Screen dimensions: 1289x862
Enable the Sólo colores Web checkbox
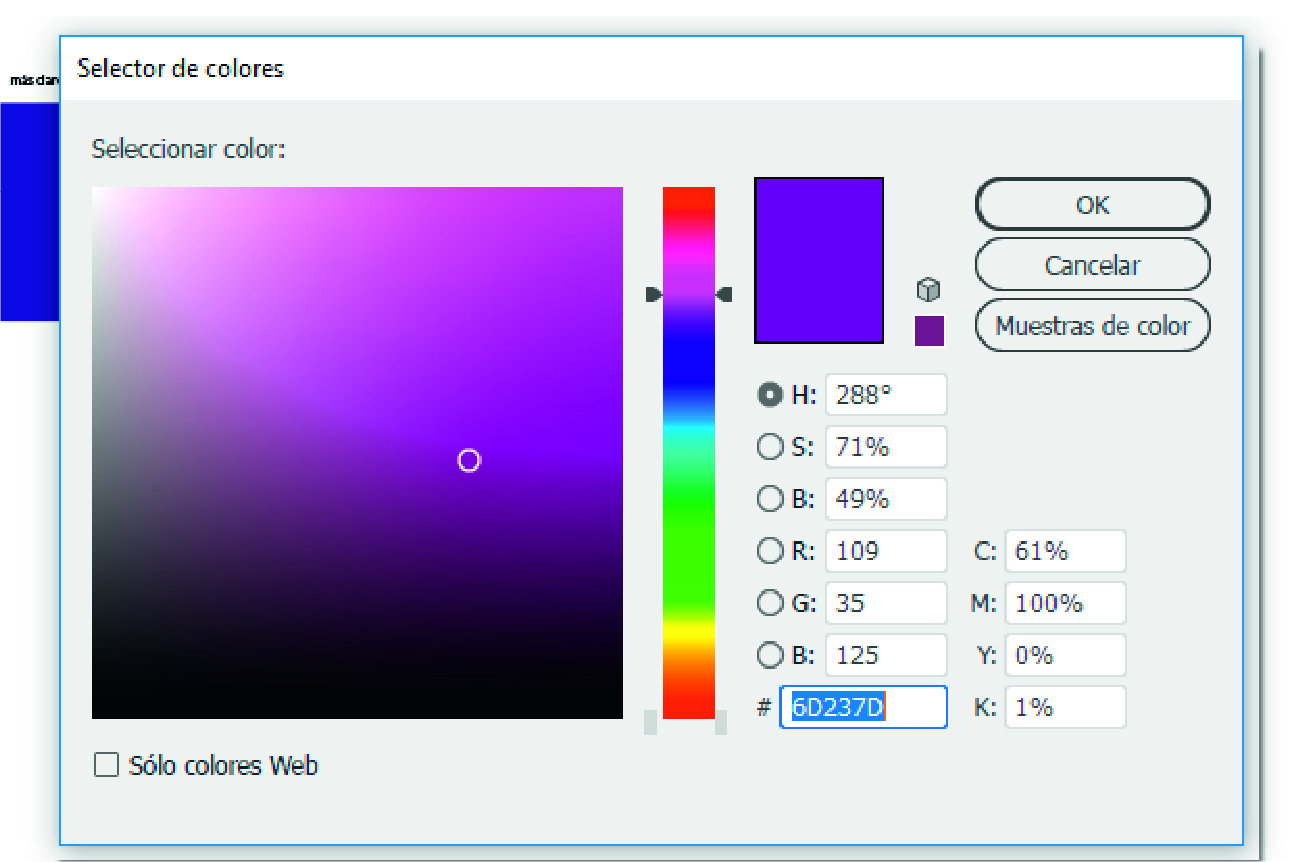[x=106, y=766]
